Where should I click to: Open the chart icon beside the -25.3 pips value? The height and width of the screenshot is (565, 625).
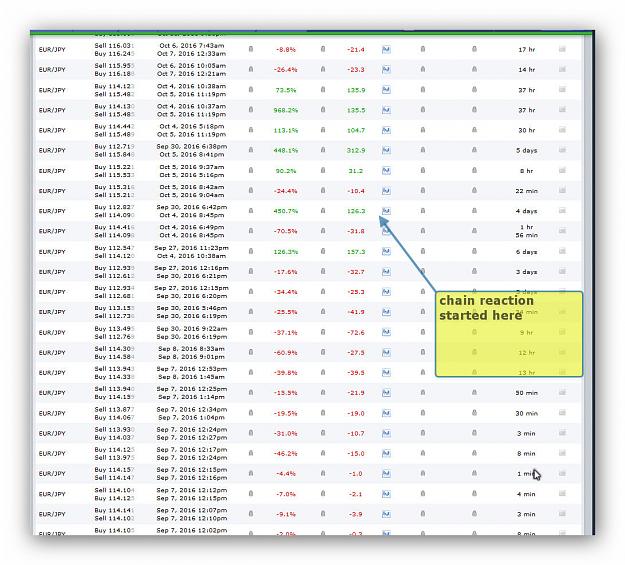[386, 292]
